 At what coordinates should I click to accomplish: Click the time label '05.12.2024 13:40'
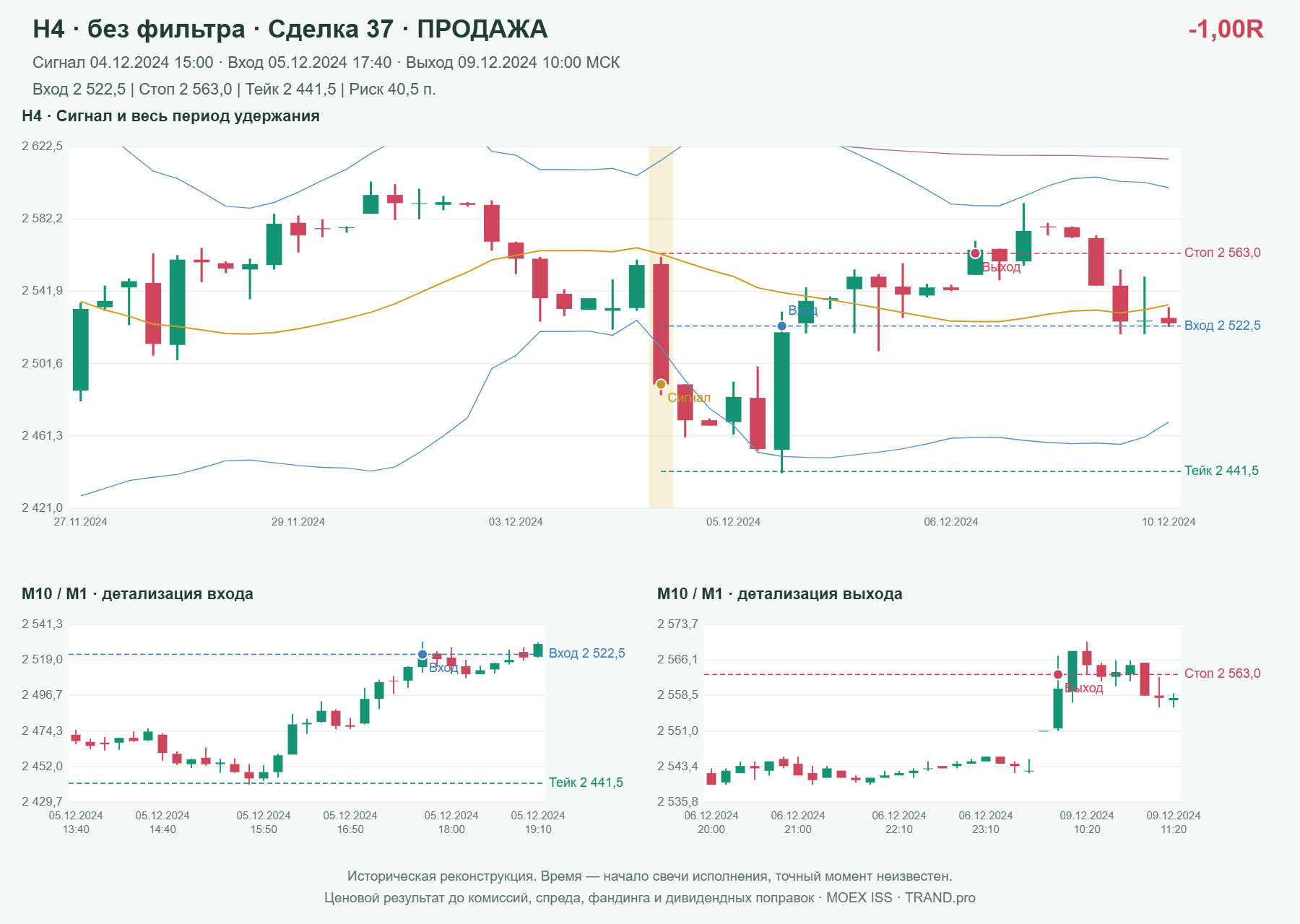click(76, 822)
